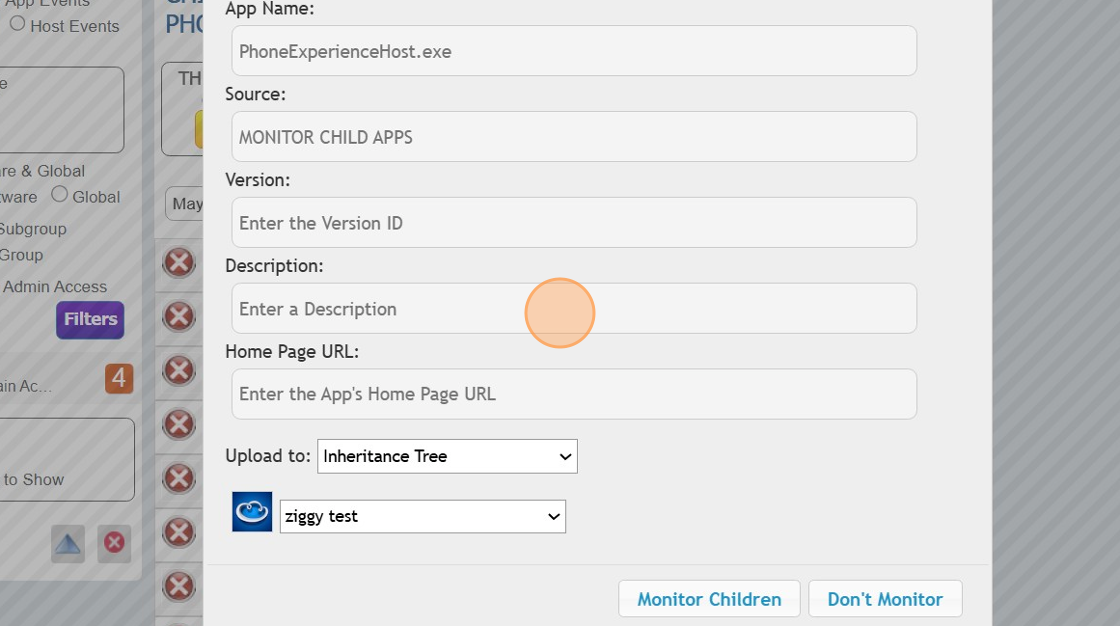Click the blue cloud upload icon
Image resolution: width=1120 pixels, height=626 pixels.
coord(251,511)
